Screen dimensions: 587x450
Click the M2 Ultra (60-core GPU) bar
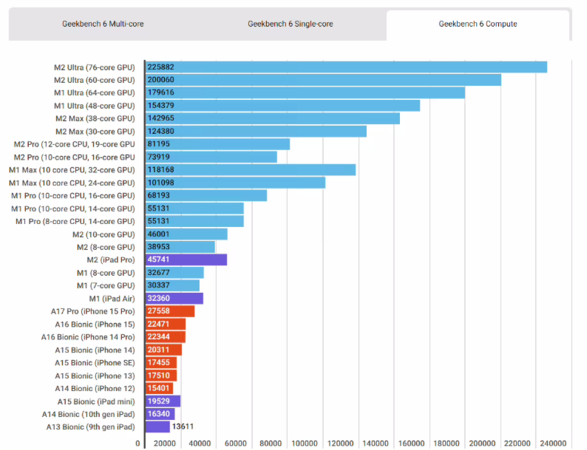tap(323, 80)
